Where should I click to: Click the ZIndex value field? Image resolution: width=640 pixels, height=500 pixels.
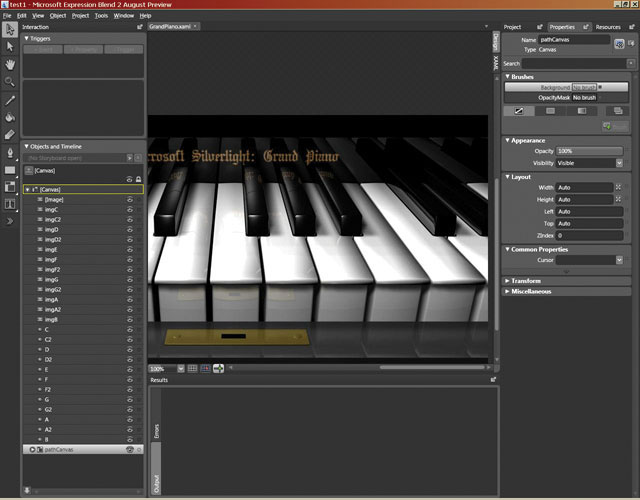click(589, 236)
